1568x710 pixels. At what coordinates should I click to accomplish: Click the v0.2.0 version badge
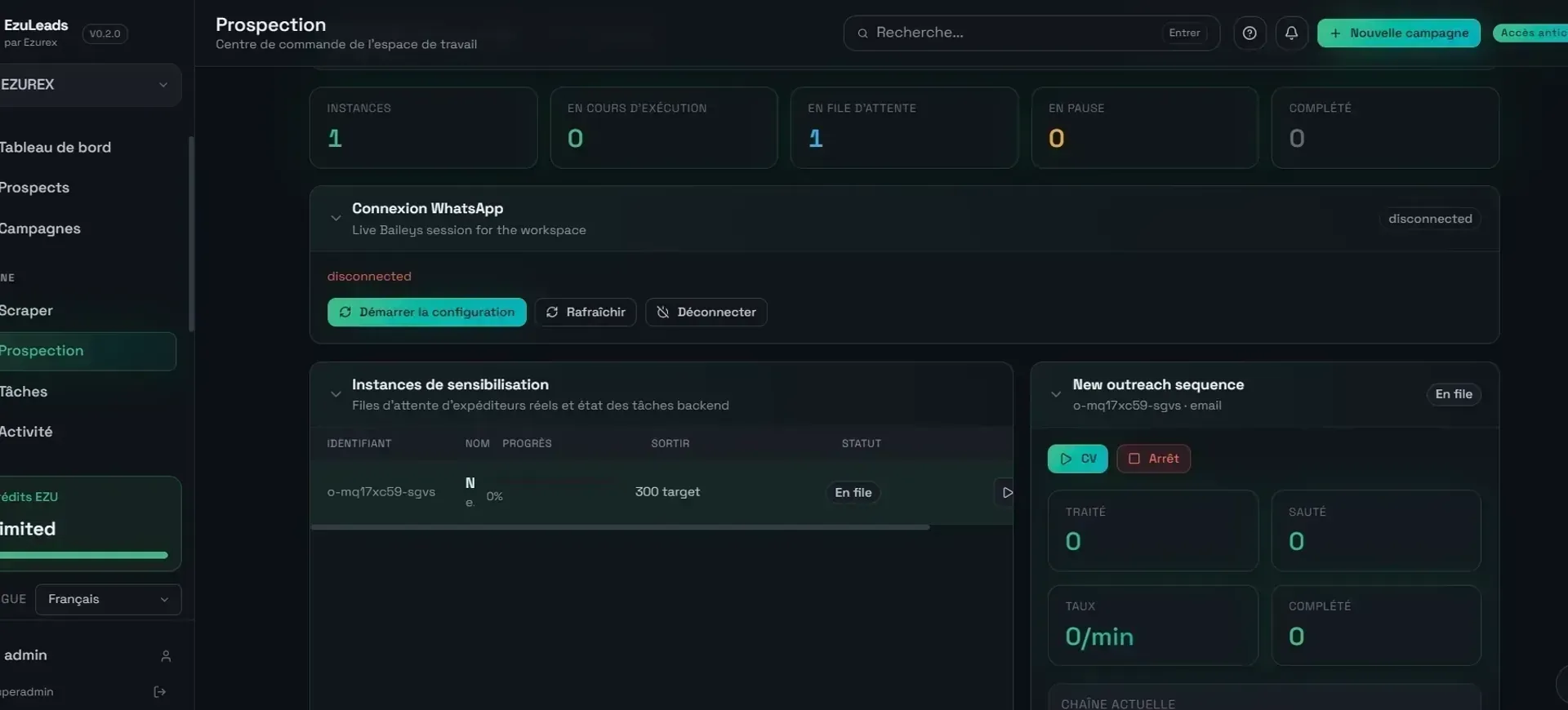point(105,34)
